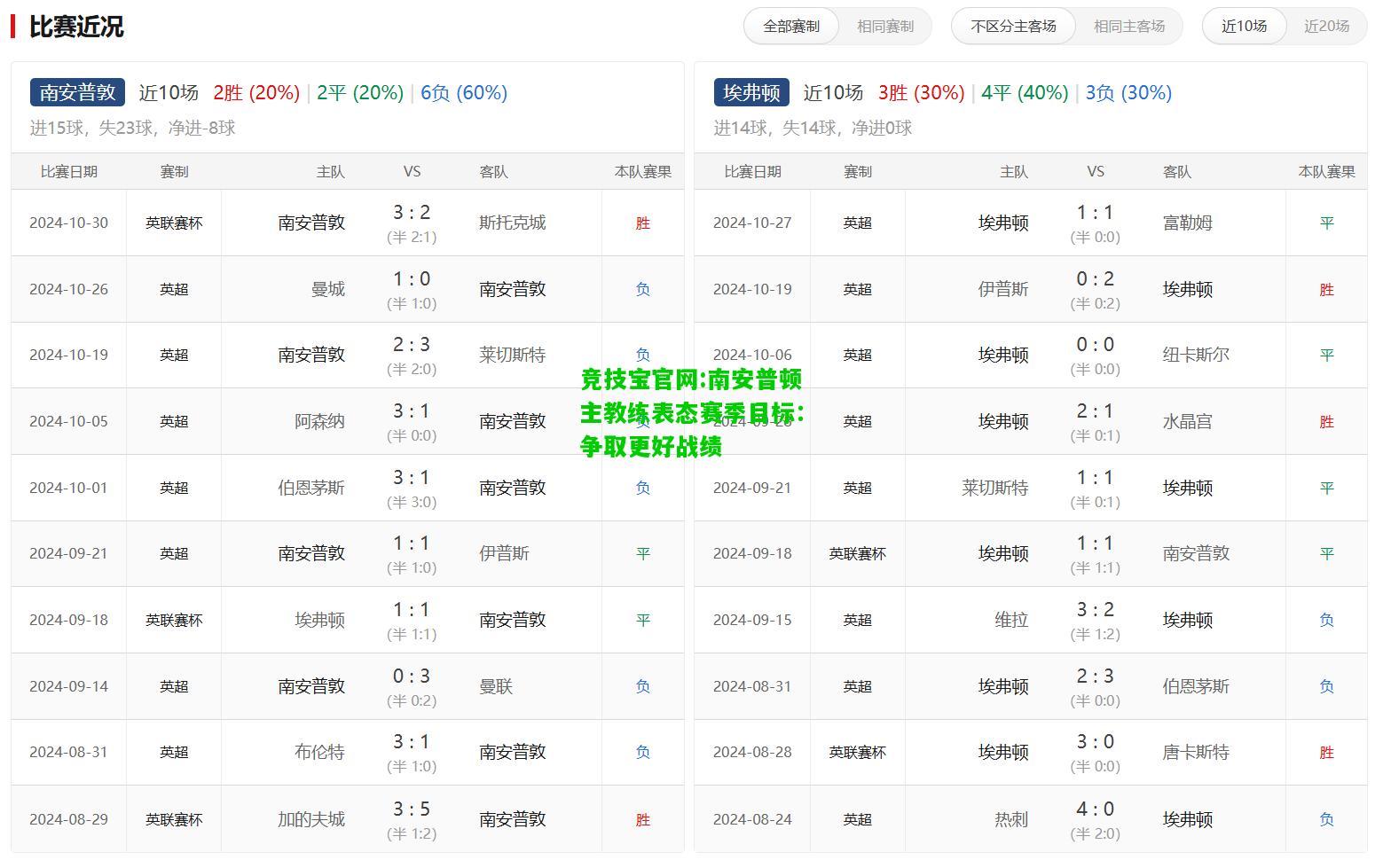This screenshot has height=868, width=1383.
Task: Click the 3 : 5 score on 2024-08-29
Action: [412, 809]
